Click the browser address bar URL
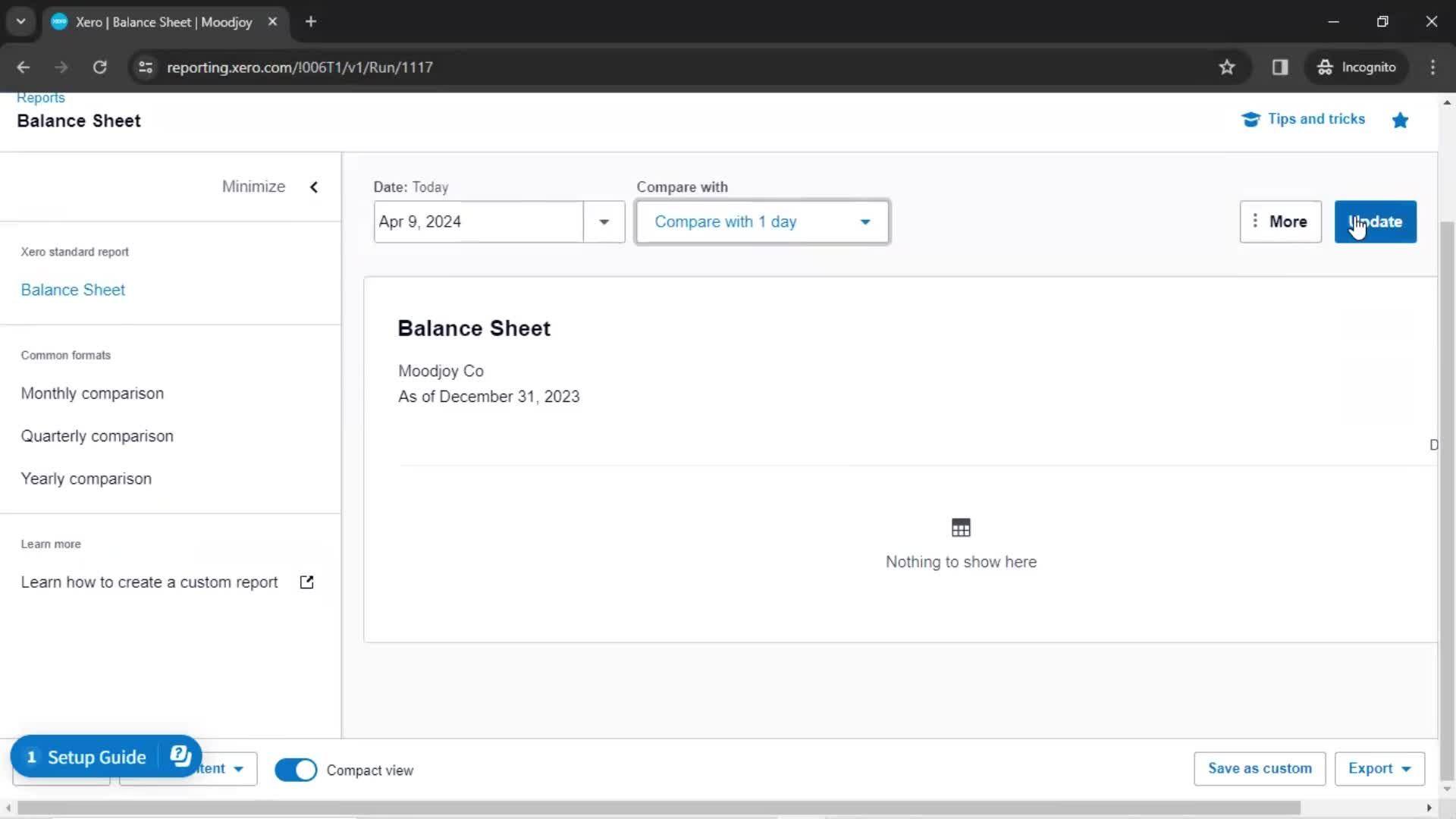This screenshot has width=1456, height=819. [300, 67]
